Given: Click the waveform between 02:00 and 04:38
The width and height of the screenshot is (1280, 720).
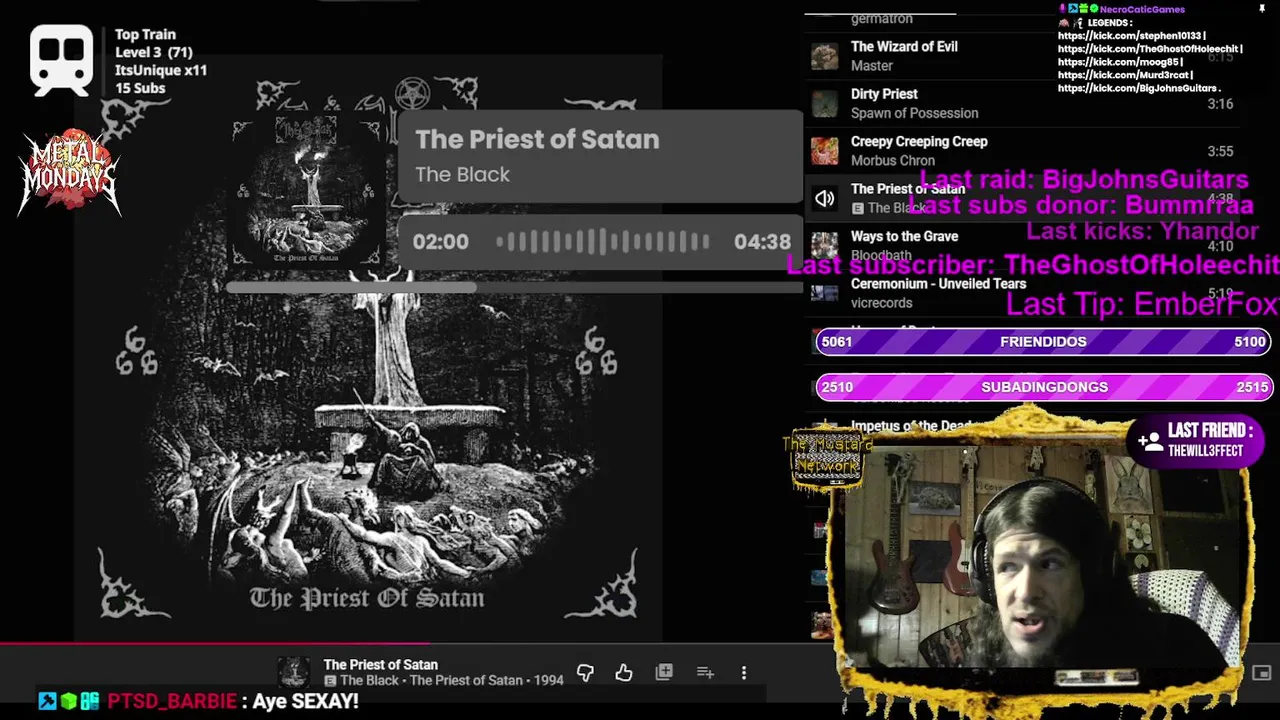Looking at the screenshot, I should [x=602, y=242].
